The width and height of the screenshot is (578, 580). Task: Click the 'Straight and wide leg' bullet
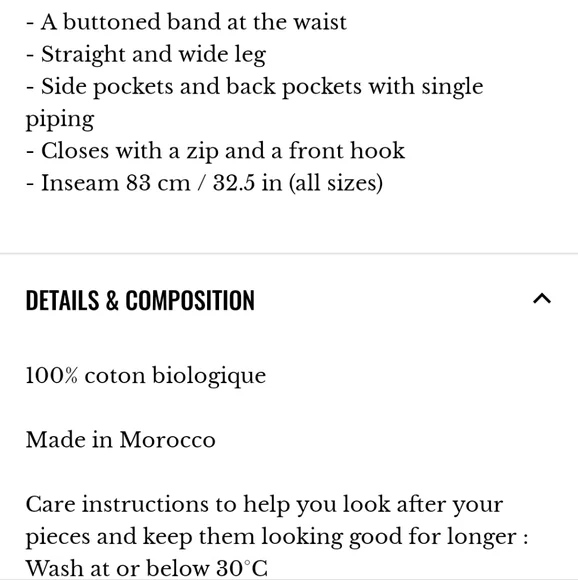click(x=146, y=55)
